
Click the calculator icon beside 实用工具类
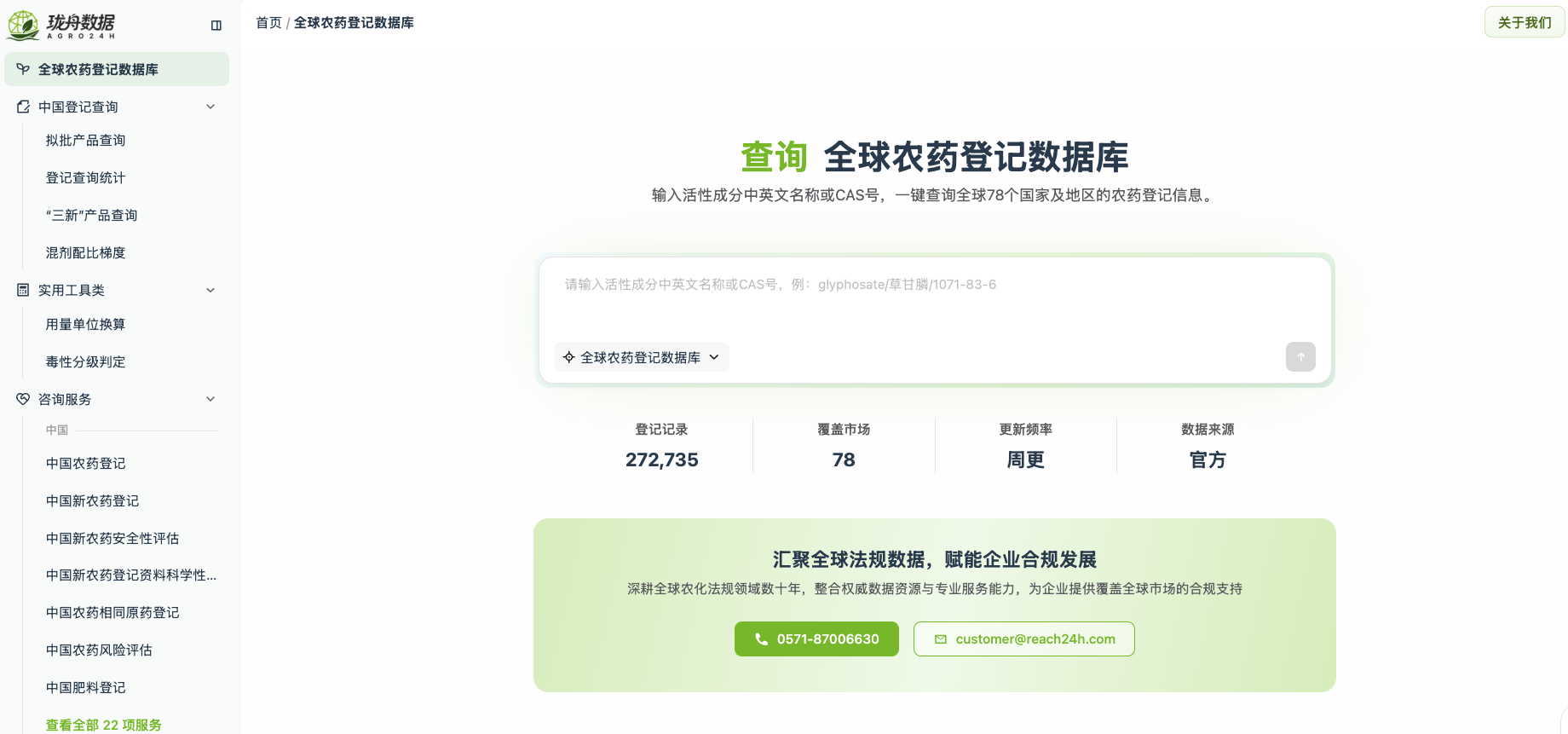point(23,290)
